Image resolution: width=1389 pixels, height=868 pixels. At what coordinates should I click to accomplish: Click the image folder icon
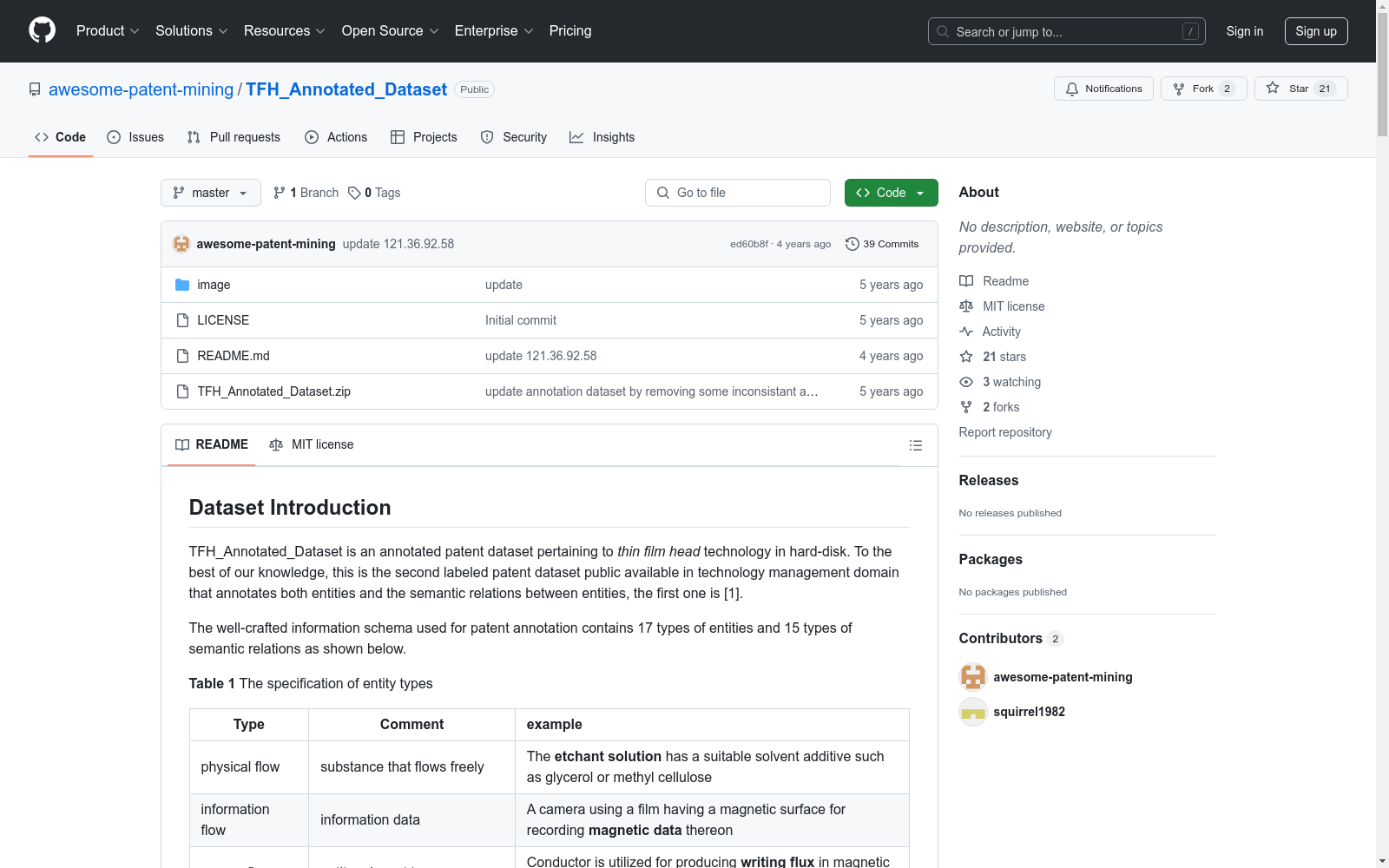(182, 285)
